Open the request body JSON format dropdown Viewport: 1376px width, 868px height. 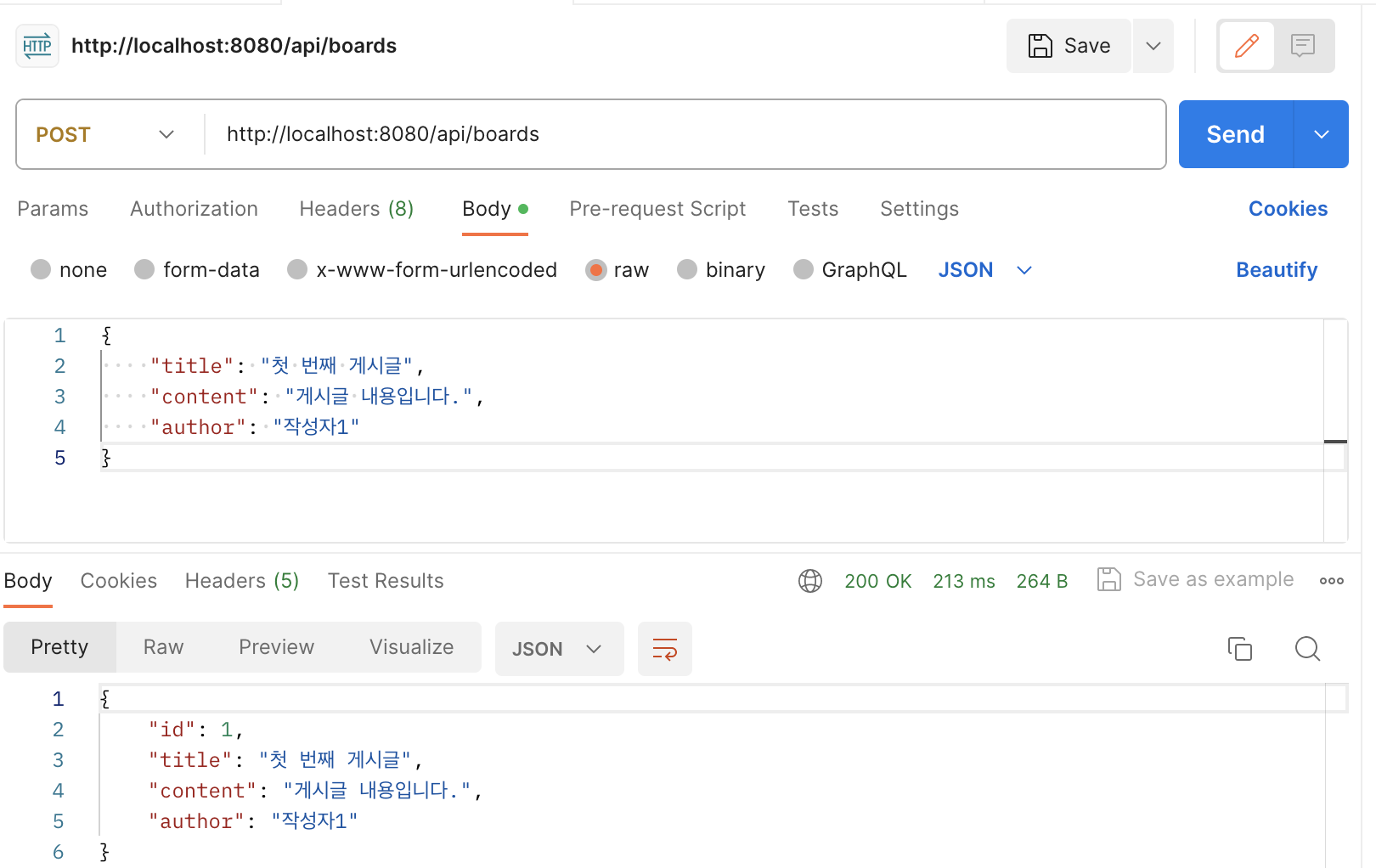click(x=985, y=270)
